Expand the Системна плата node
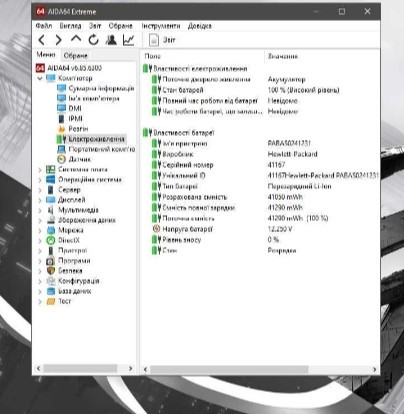This screenshot has height=414, width=404. 40,170
